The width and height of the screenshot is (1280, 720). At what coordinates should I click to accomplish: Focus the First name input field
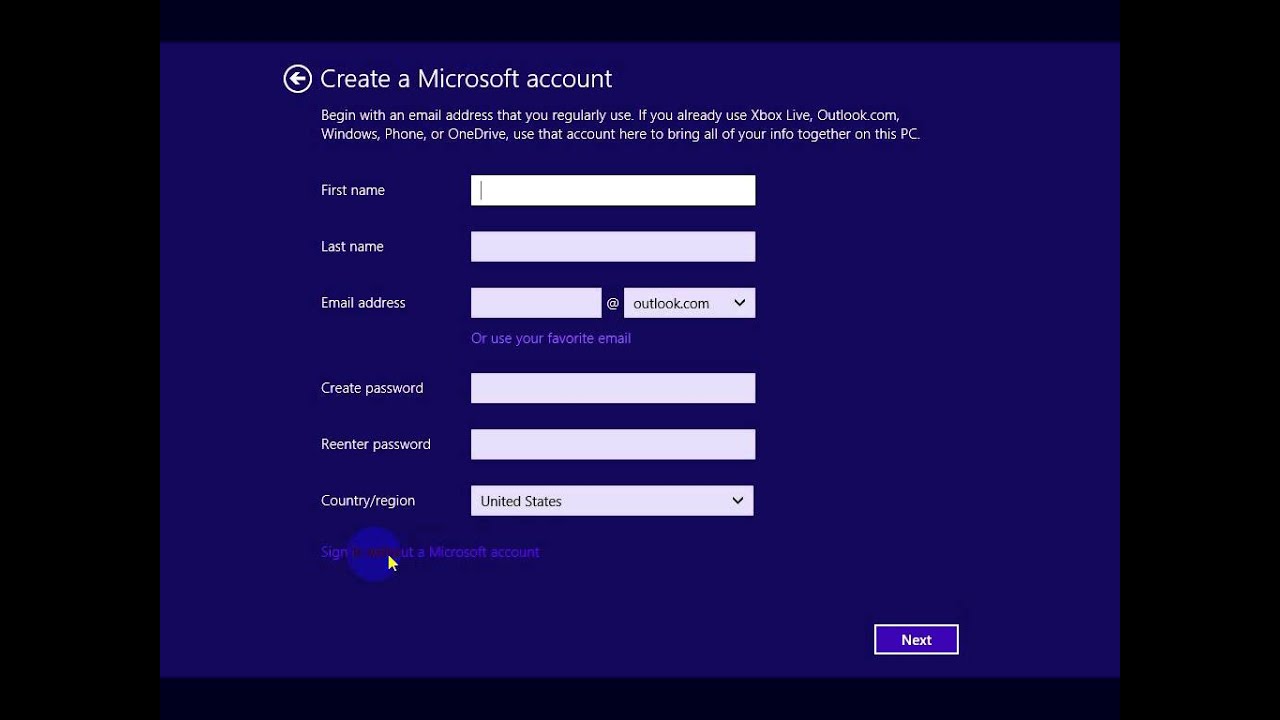tap(613, 190)
